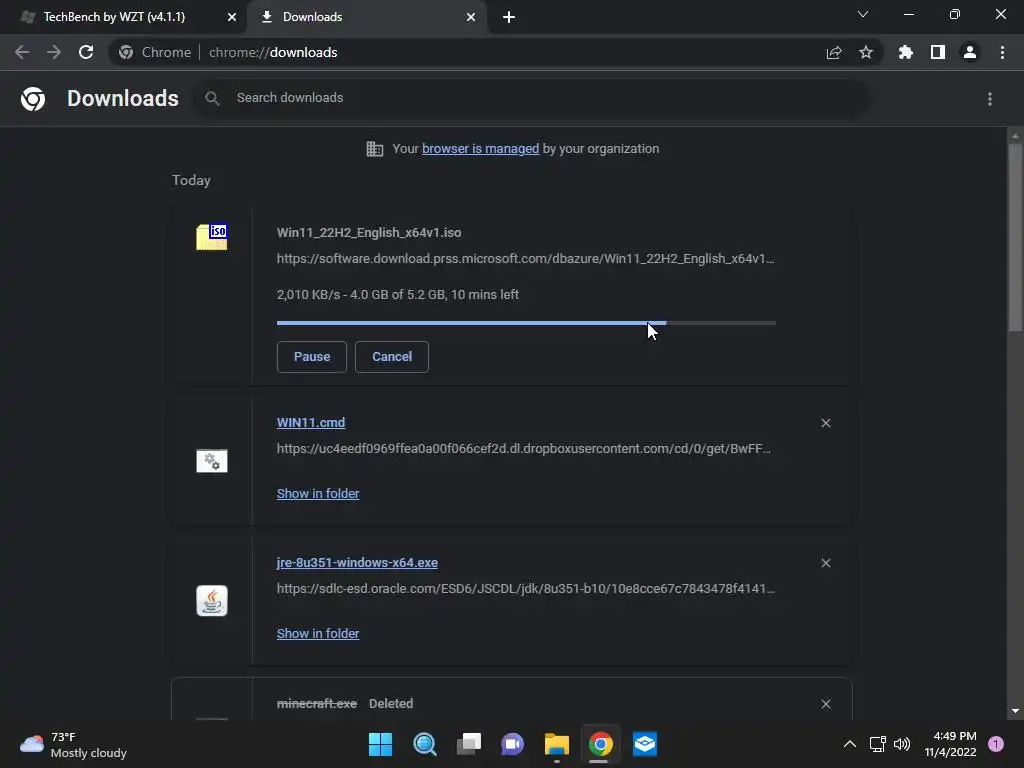Remove minecraft.exe entry from list

(x=826, y=704)
